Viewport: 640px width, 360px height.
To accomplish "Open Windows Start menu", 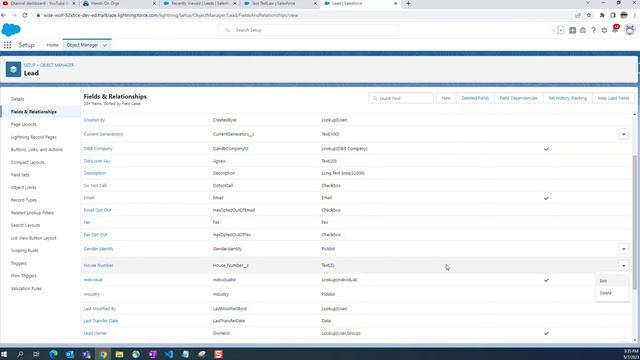I will click(x=4, y=354).
